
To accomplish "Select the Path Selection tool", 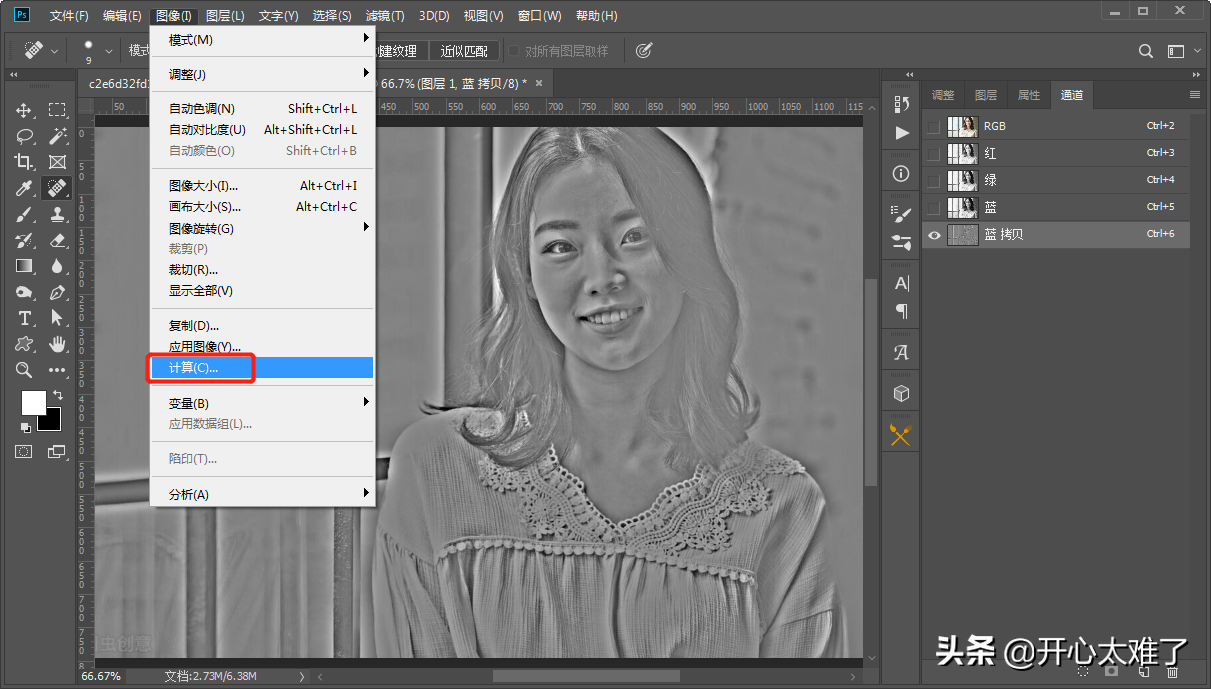I will [x=57, y=318].
